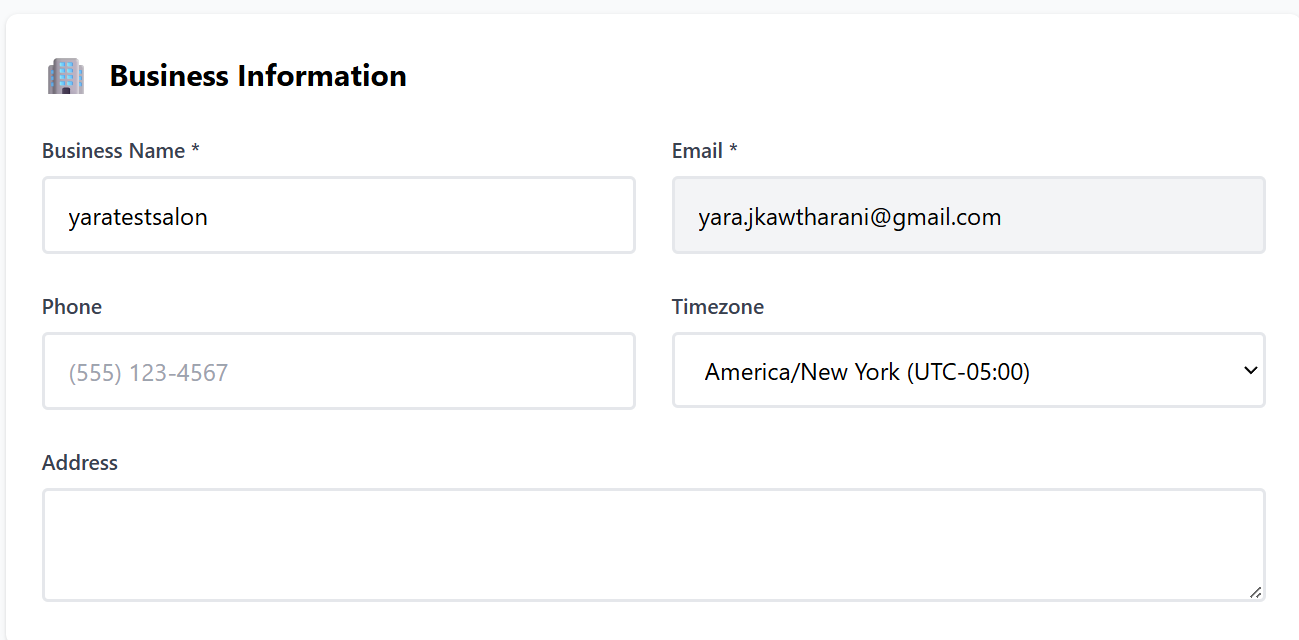This screenshot has width=1299, height=640.
Task: Click the Email label
Action: [697, 151]
